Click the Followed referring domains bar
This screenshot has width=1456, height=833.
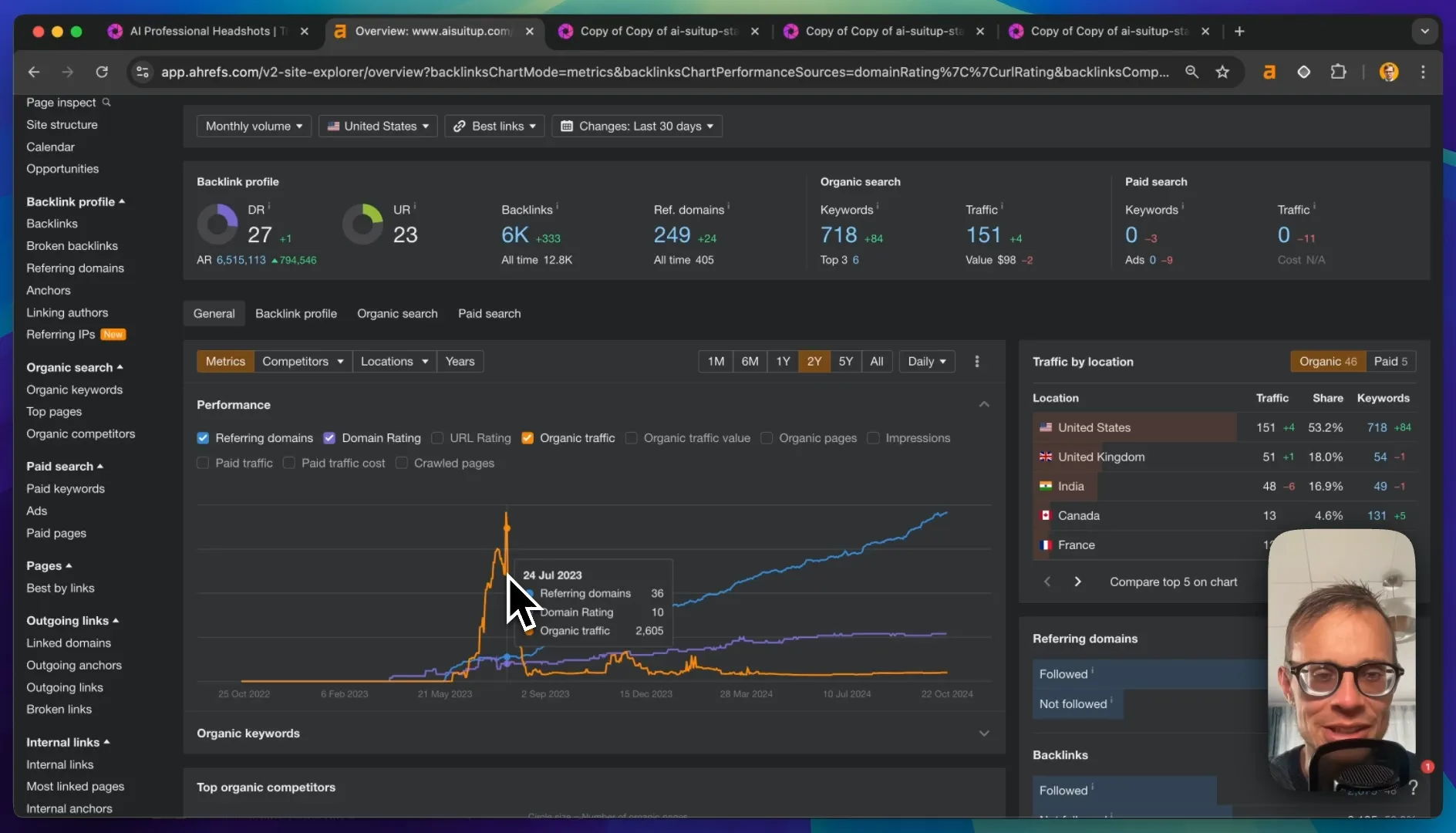click(x=1151, y=674)
